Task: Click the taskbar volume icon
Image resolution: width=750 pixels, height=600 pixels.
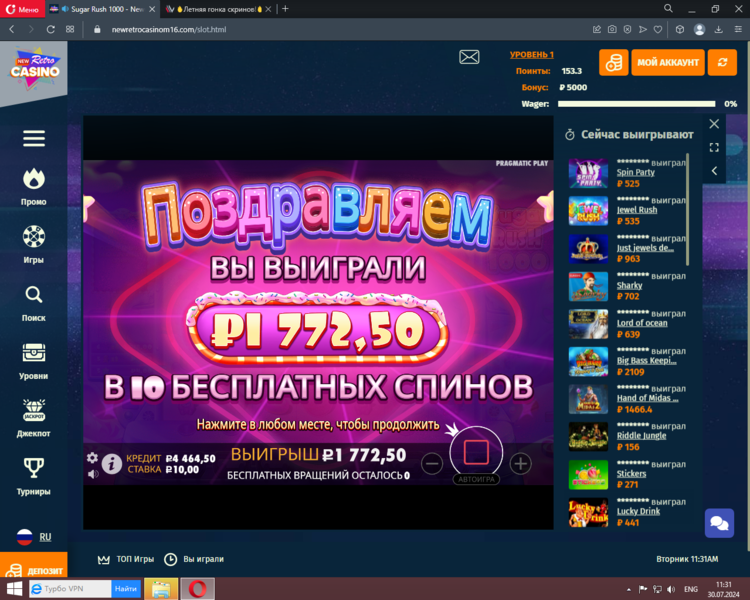Action: (671, 589)
